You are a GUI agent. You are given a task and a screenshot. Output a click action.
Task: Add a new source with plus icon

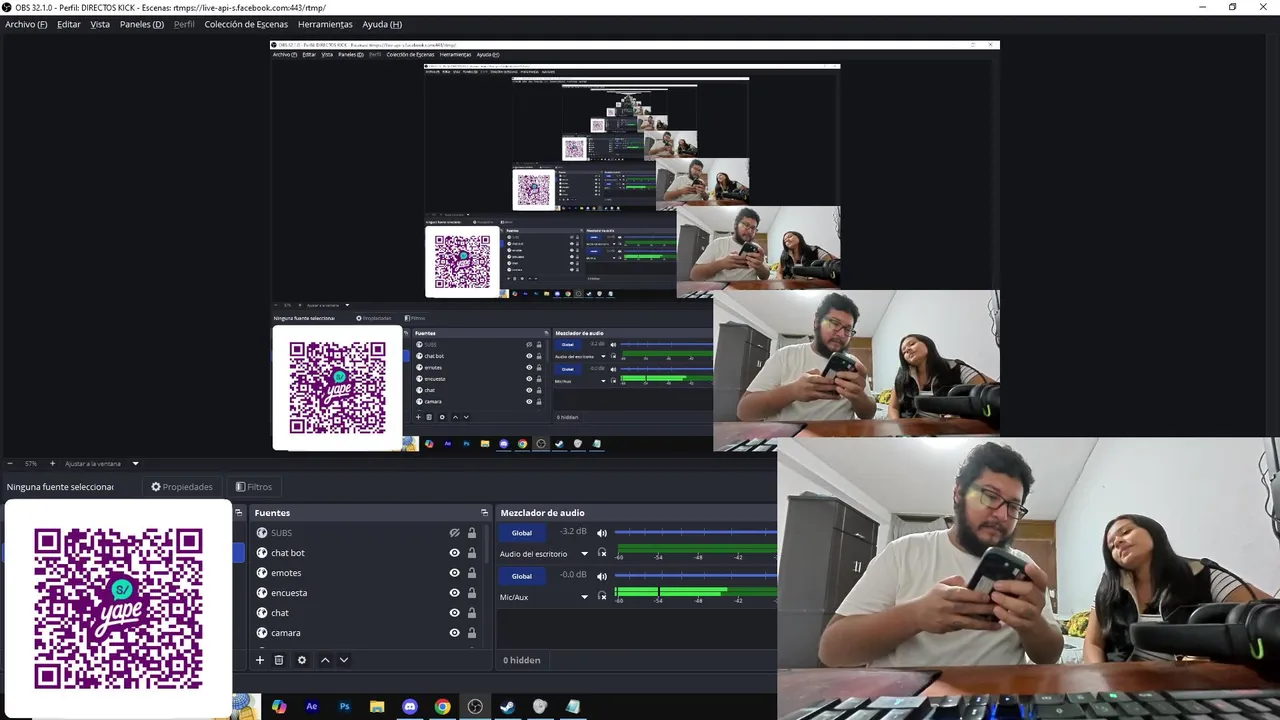coord(260,660)
